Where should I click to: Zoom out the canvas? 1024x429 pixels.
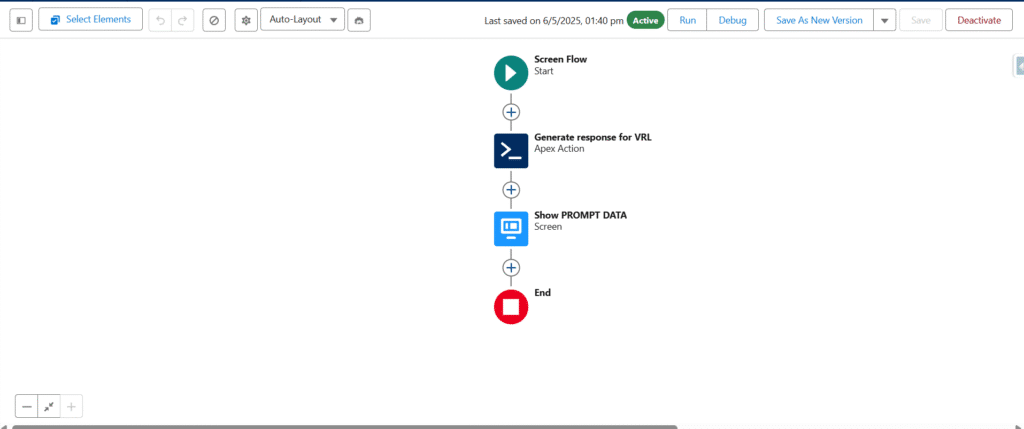tap(27, 407)
